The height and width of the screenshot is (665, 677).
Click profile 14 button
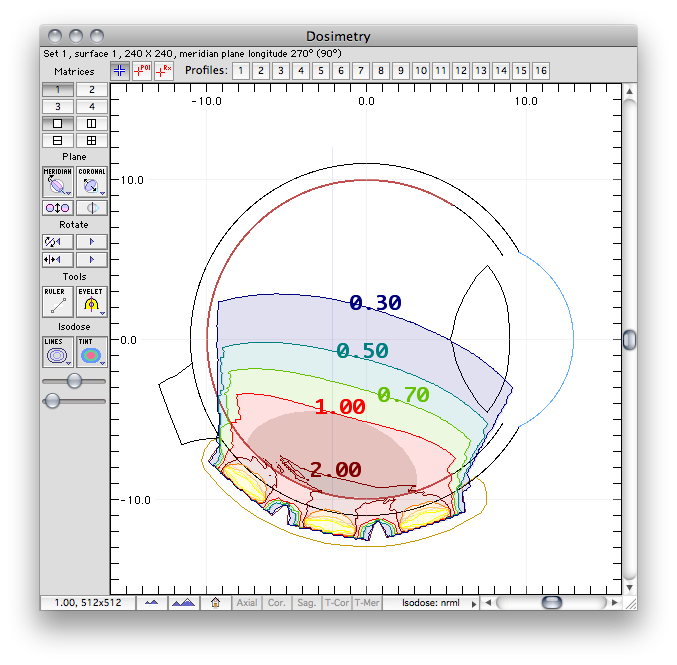501,71
